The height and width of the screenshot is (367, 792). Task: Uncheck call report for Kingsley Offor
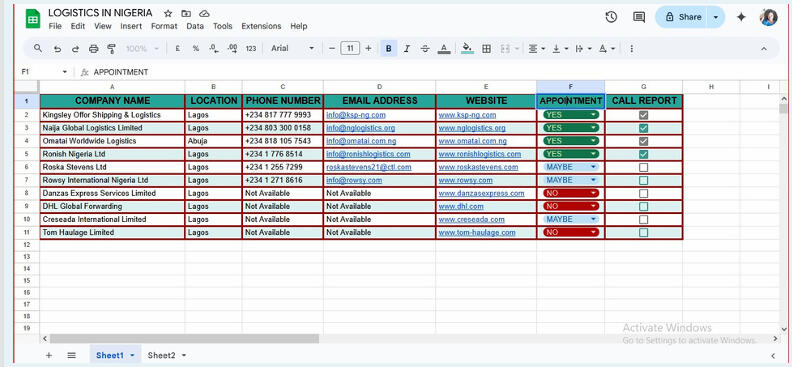[643, 115]
